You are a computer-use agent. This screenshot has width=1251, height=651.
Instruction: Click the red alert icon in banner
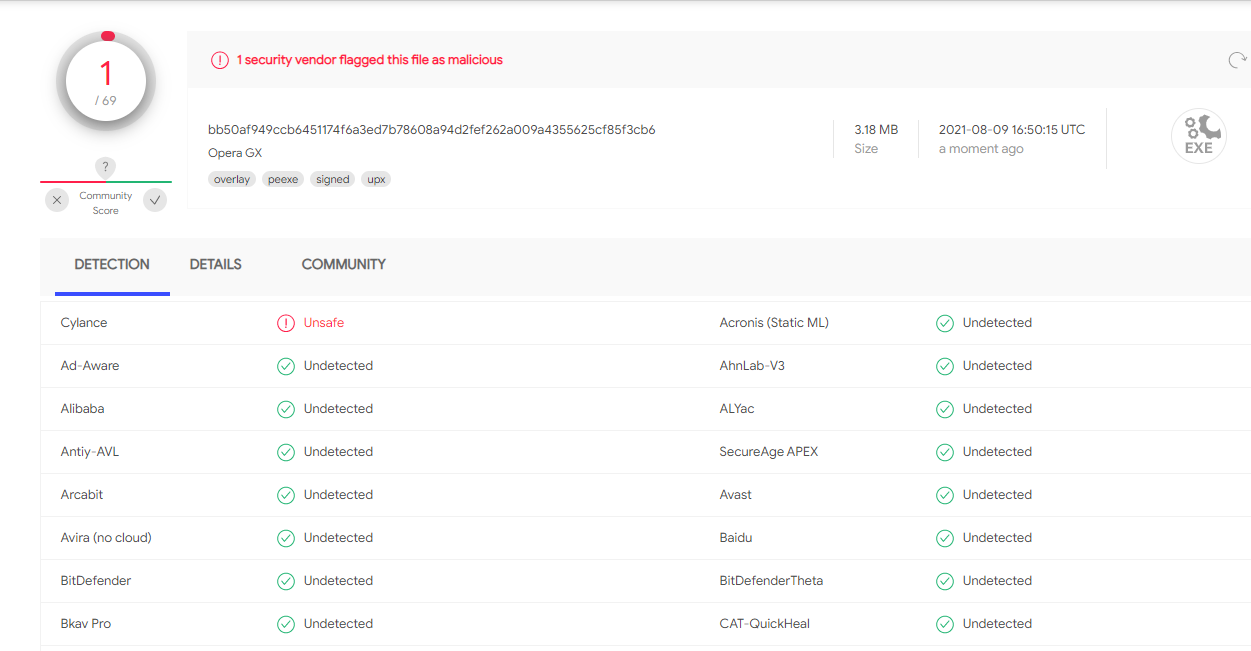220,60
